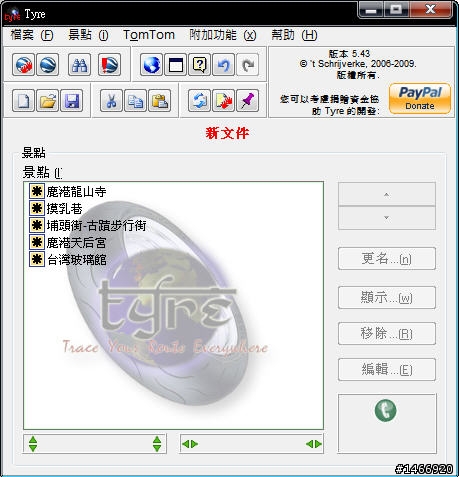Screen dimensions: 459x477
Task: Open the TomTom menu
Action: coord(149,35)
